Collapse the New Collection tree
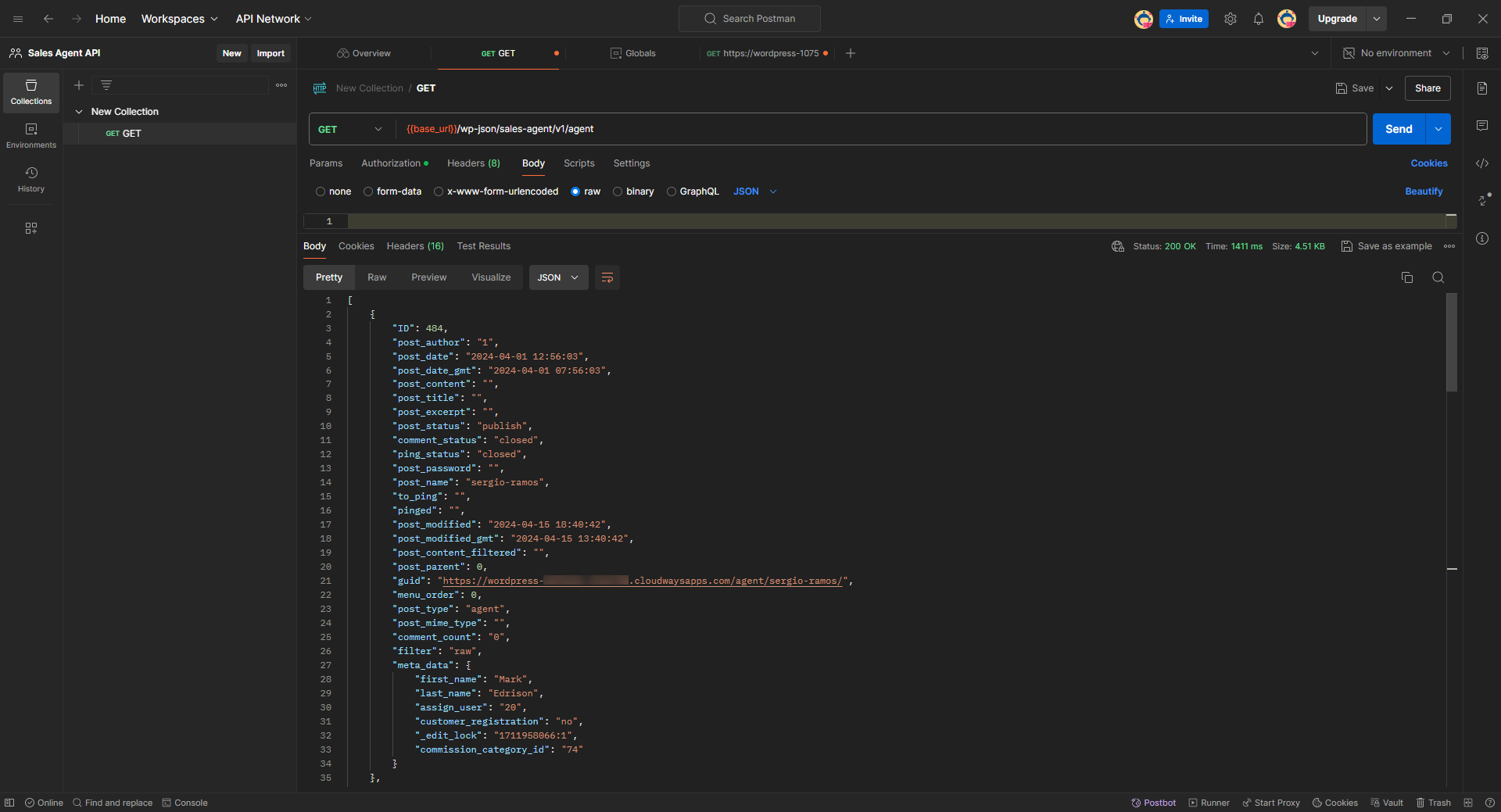 click(x=79, y=112)
